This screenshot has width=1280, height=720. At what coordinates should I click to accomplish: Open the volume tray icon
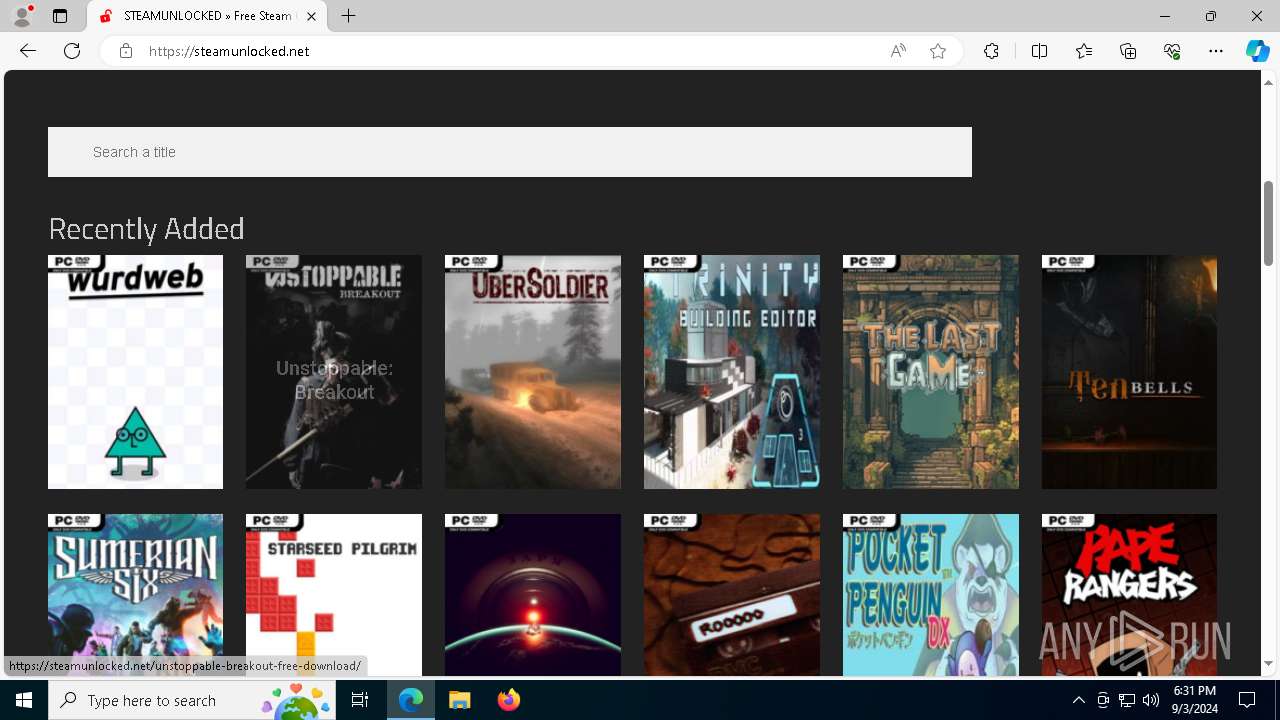click(1151, 700)
